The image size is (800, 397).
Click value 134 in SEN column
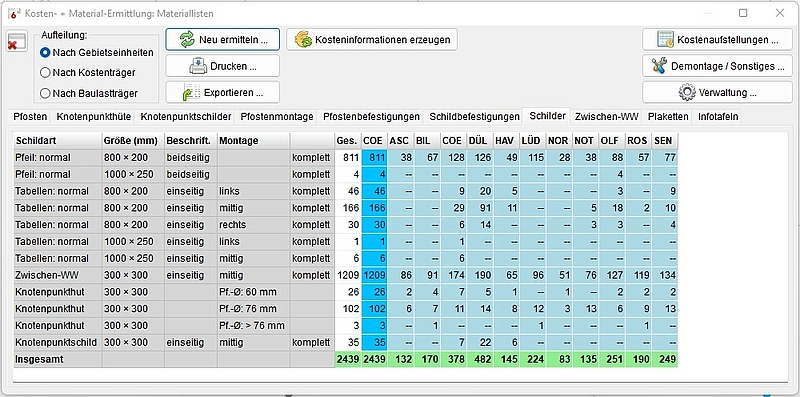665,275
